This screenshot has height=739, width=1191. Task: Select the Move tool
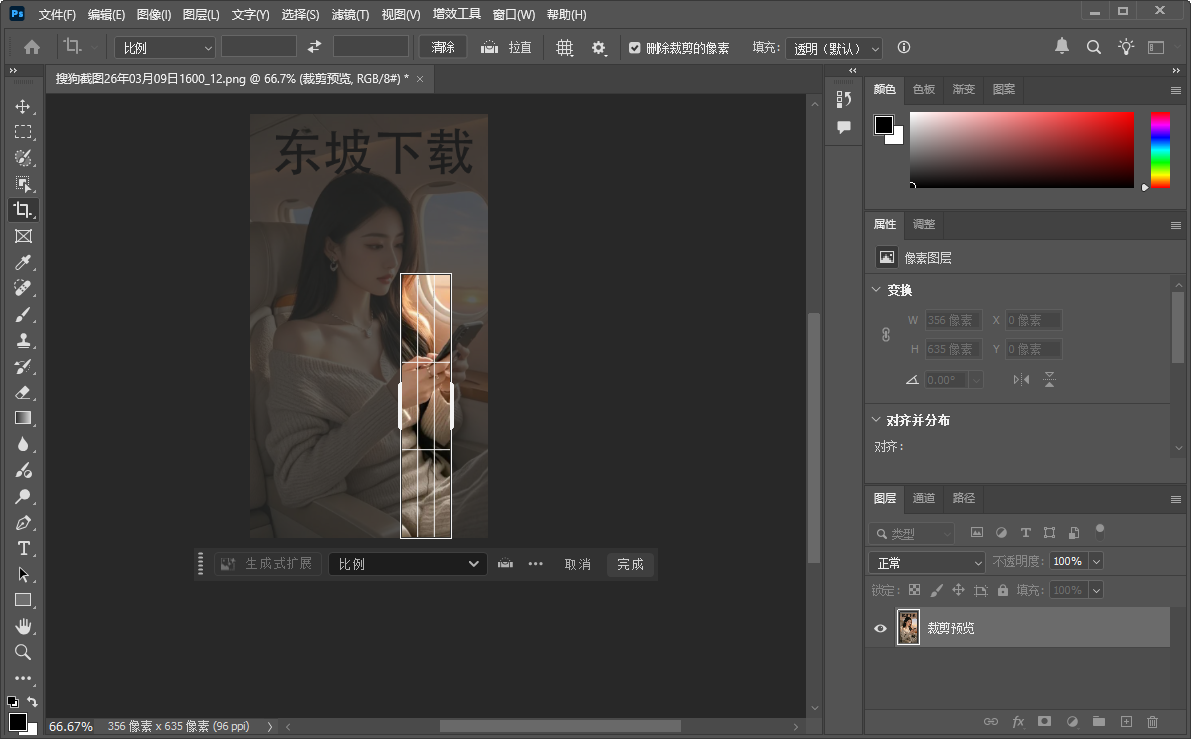24,106
